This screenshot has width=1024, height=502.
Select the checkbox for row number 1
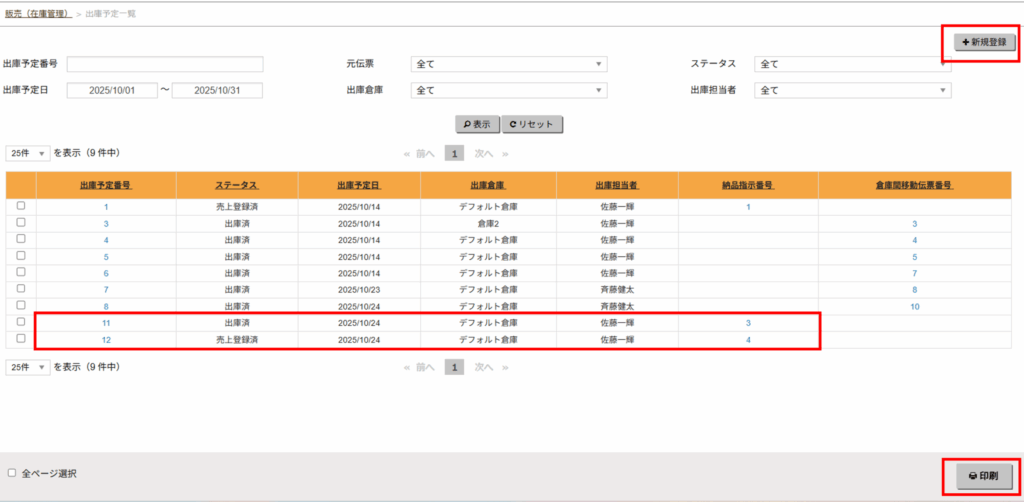coord(21,206)
